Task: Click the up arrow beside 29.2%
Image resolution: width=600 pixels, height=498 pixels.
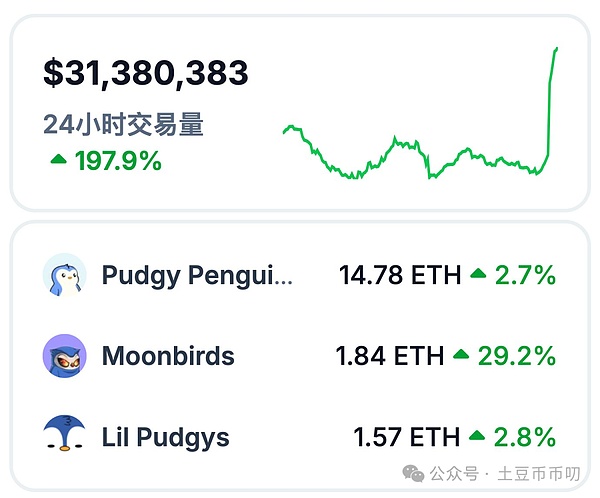Action: pyautogui.click(x=461, y=355)
